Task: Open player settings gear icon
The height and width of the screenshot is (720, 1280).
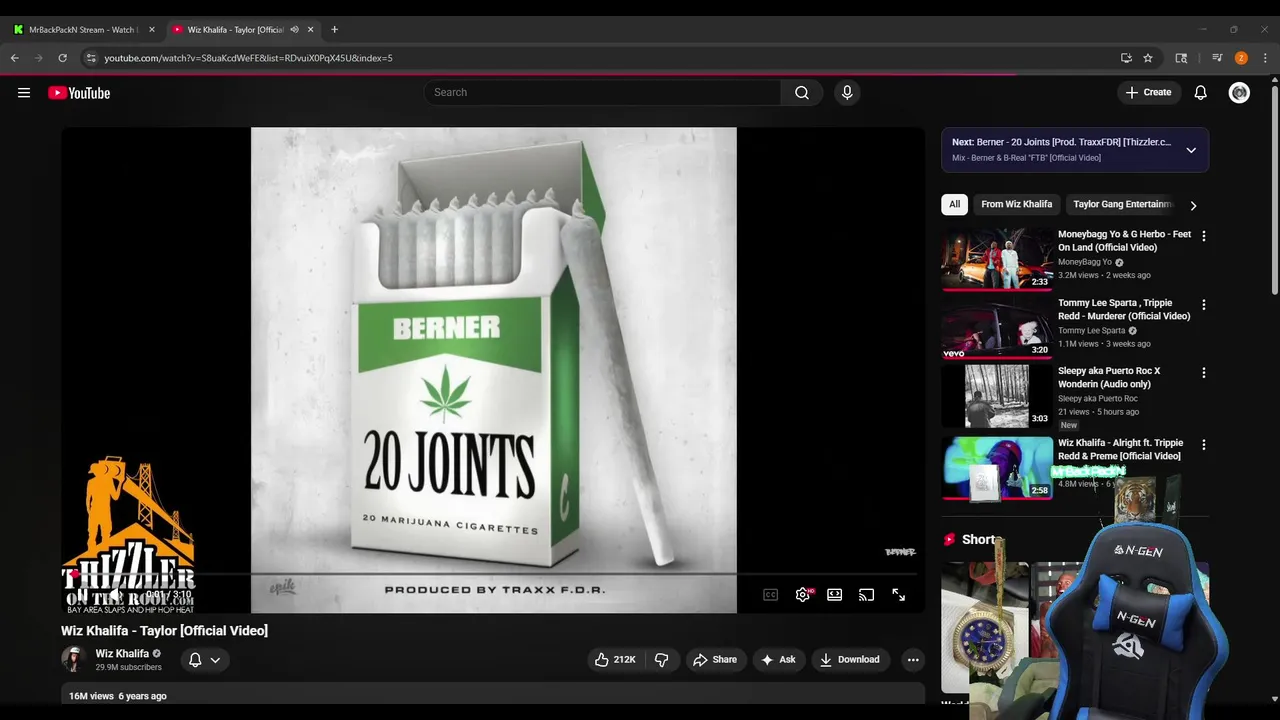Action: pos(803,595)
